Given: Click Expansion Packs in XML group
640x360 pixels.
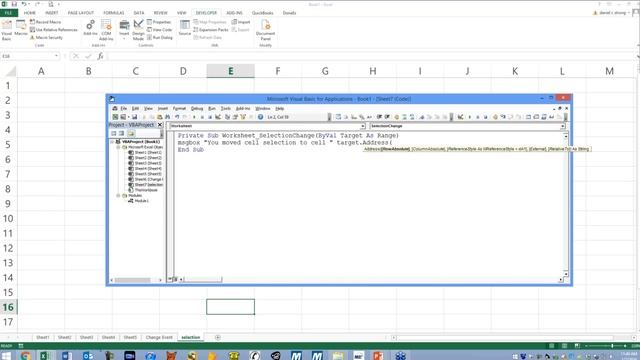Looking at the screenshot, I should [211, 30].
